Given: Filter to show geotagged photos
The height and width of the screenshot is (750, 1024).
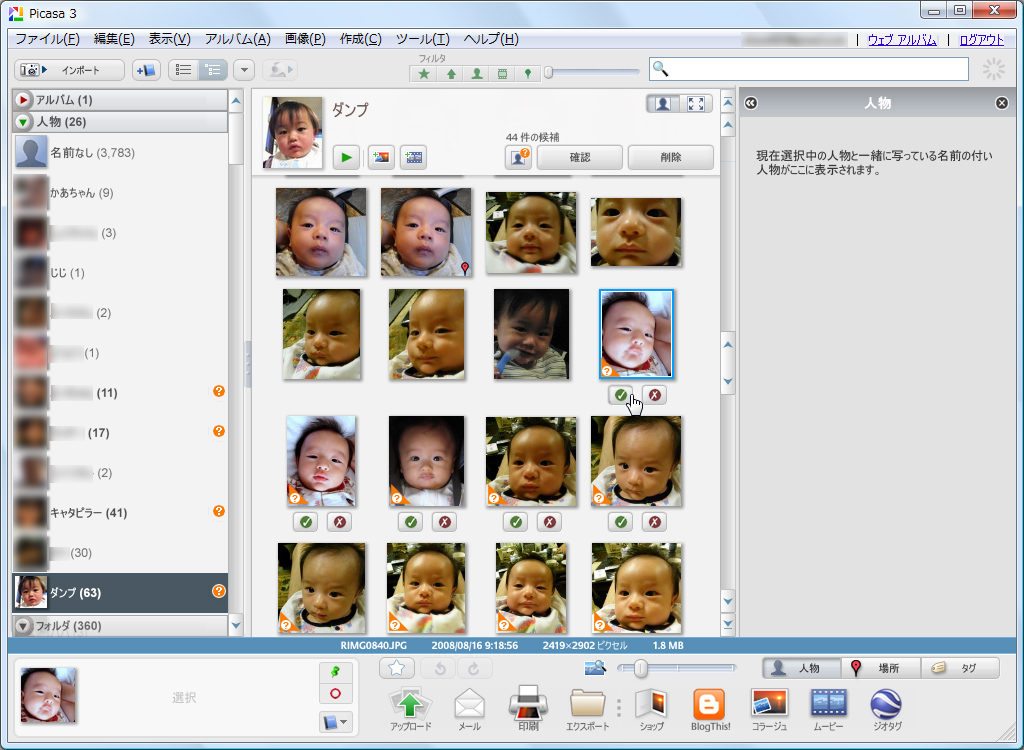Looking at the screenshot, I should pos(528,72).
